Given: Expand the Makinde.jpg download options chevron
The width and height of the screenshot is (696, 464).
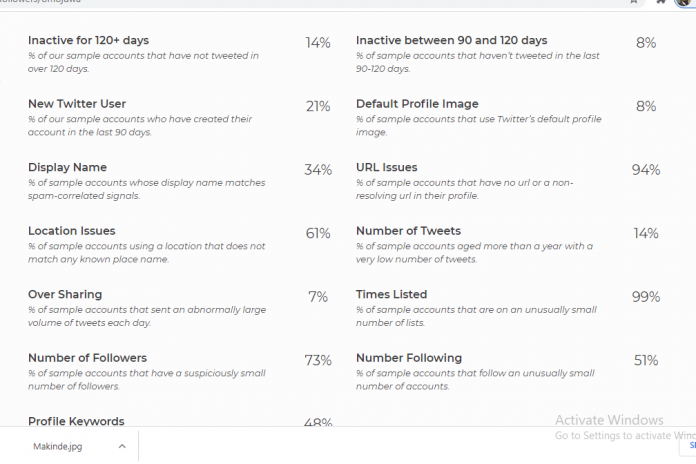Looking at the screenshot, I should click(x=121, y=446).
